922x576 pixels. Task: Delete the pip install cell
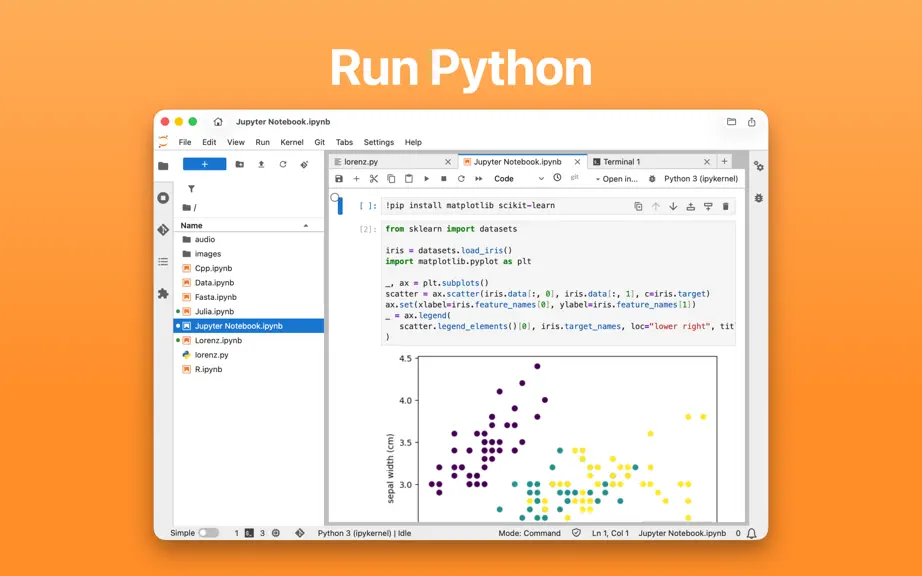726,206
